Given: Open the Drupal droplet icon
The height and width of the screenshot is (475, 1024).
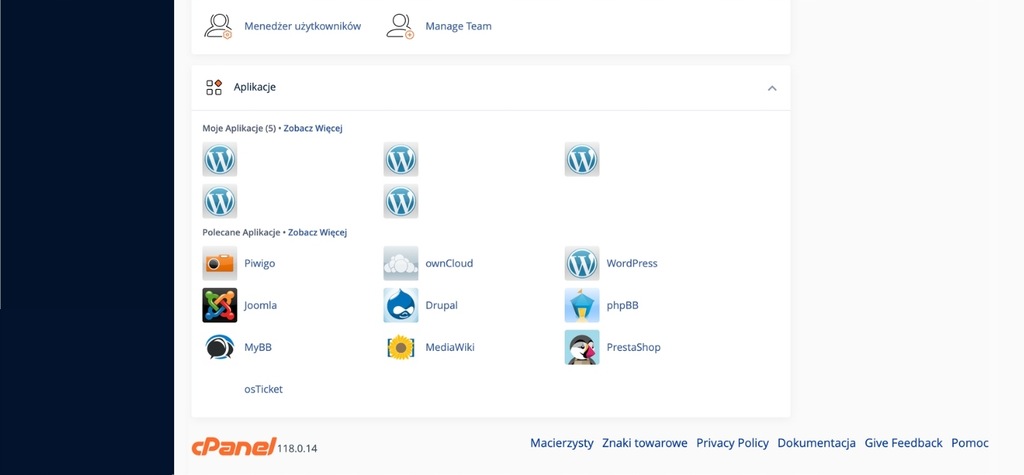Looking at the screenshot, I should (x=401, y=305).
